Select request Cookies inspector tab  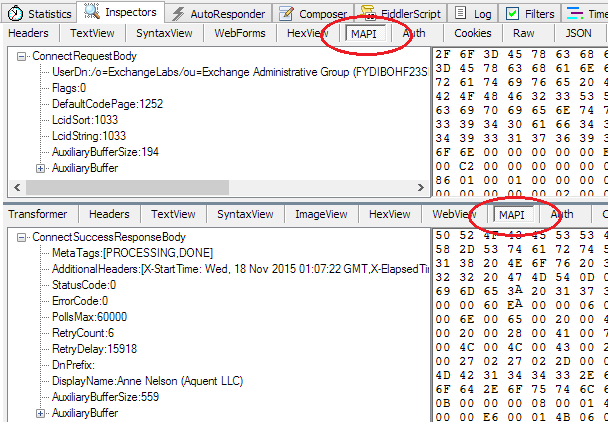[x=473, y=33]
